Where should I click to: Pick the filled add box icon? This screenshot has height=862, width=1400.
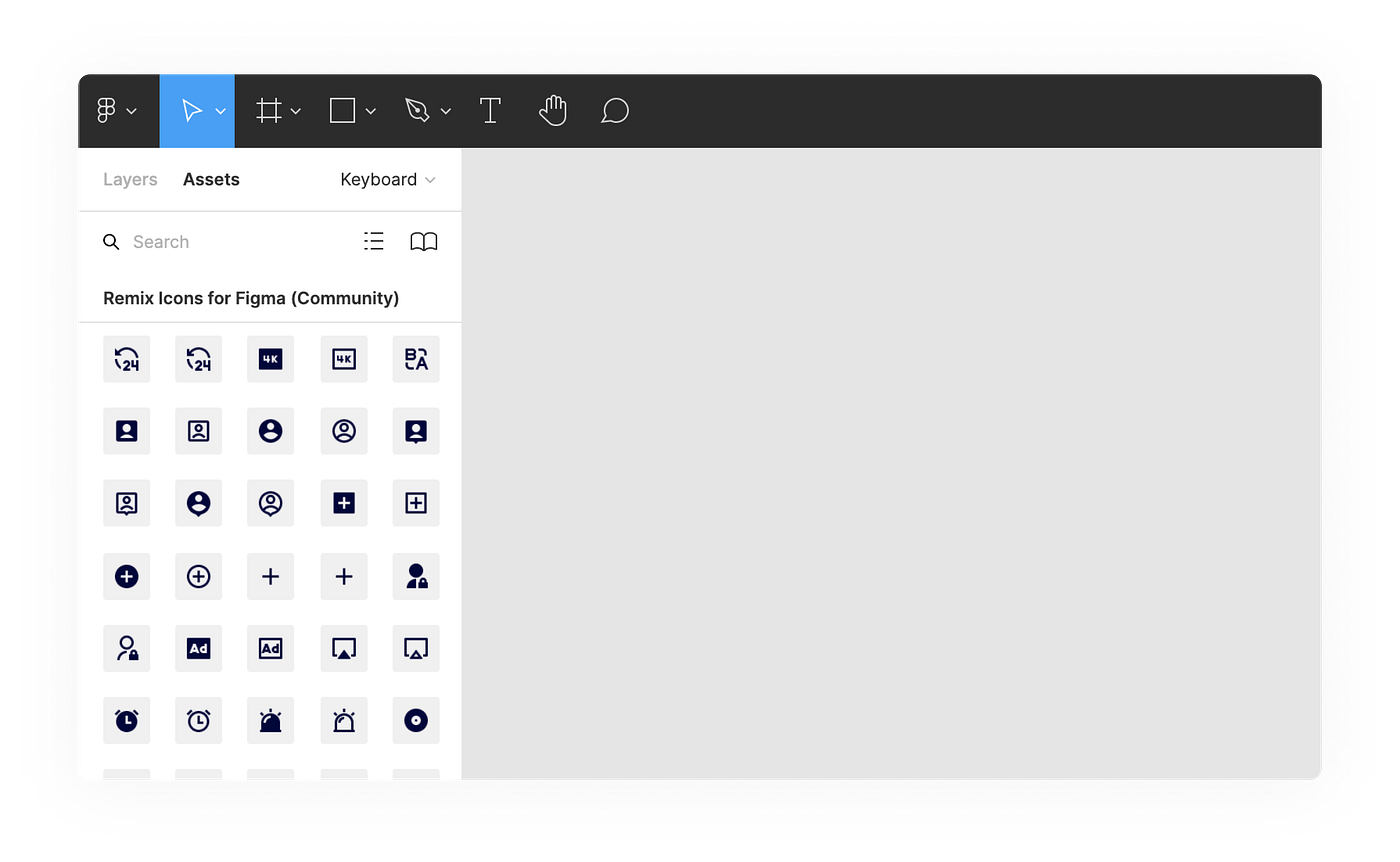point(344,503)
